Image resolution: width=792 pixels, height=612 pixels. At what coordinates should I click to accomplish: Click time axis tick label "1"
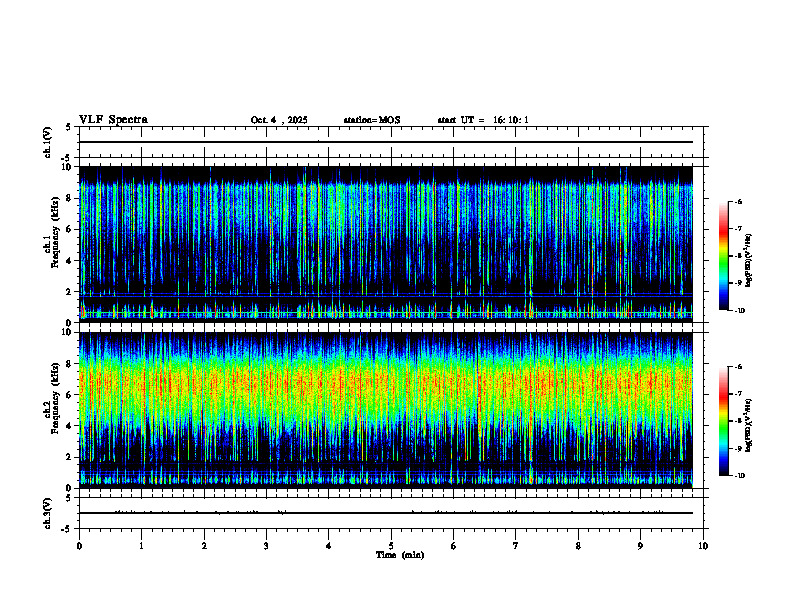tap(141, 546)
